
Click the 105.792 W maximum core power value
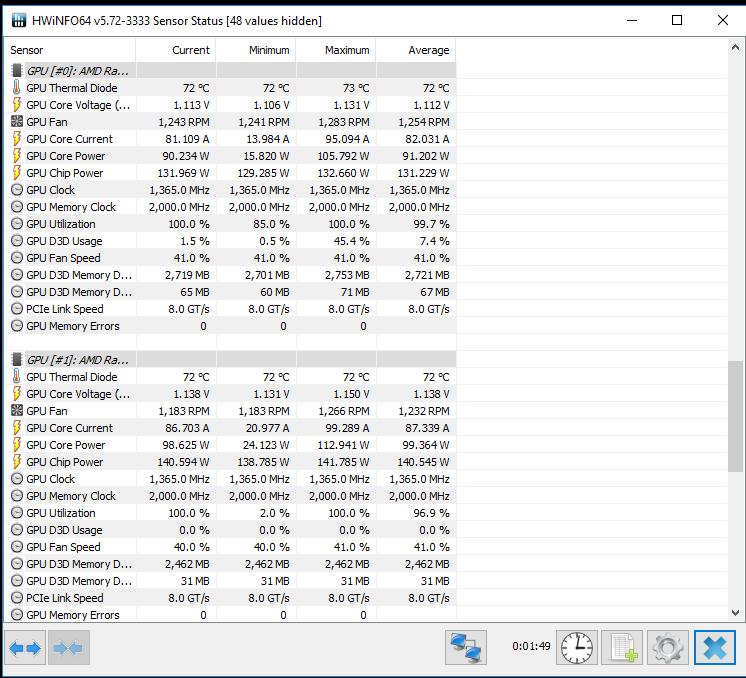[x=343, y=156]
